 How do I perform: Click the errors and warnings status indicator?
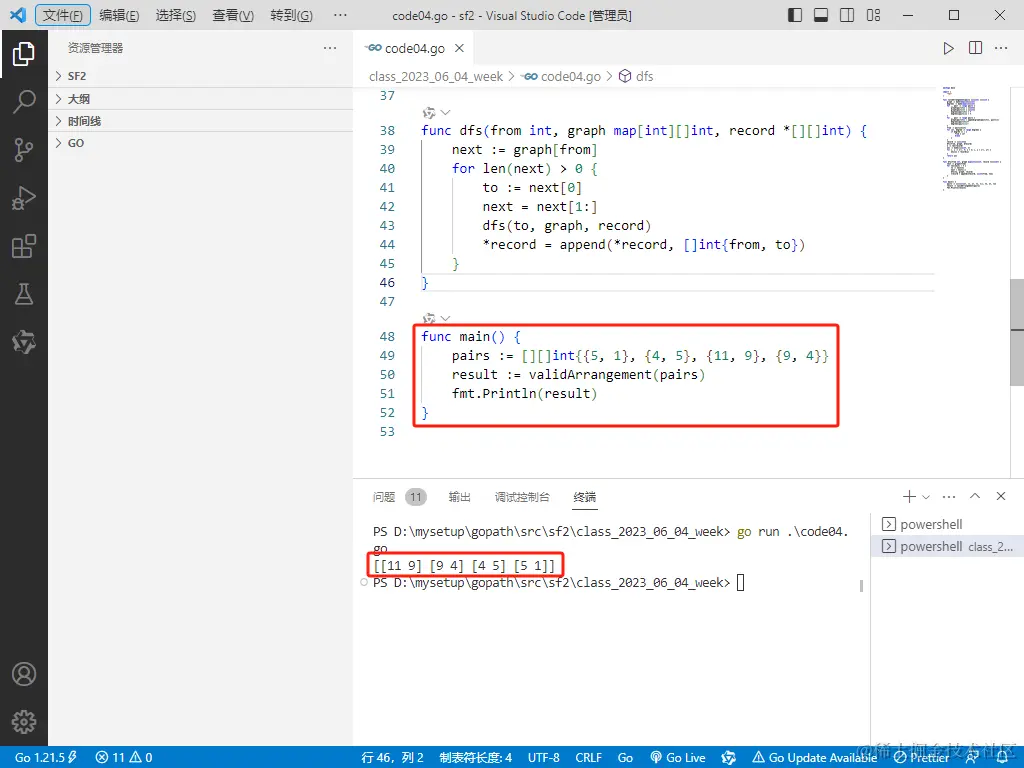point(124,758)
